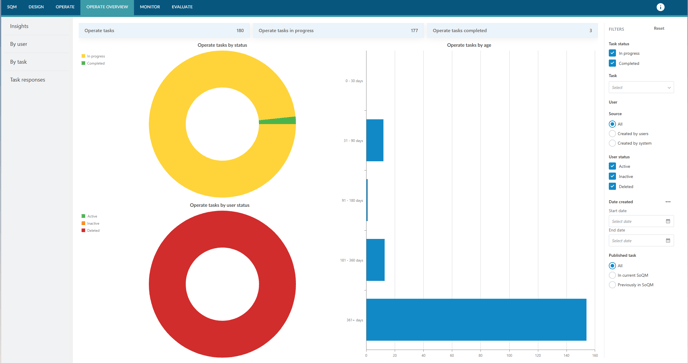Screen dimensions: 688x363
Task: Open the SQM tab
Action: click(x=12, y=7)
